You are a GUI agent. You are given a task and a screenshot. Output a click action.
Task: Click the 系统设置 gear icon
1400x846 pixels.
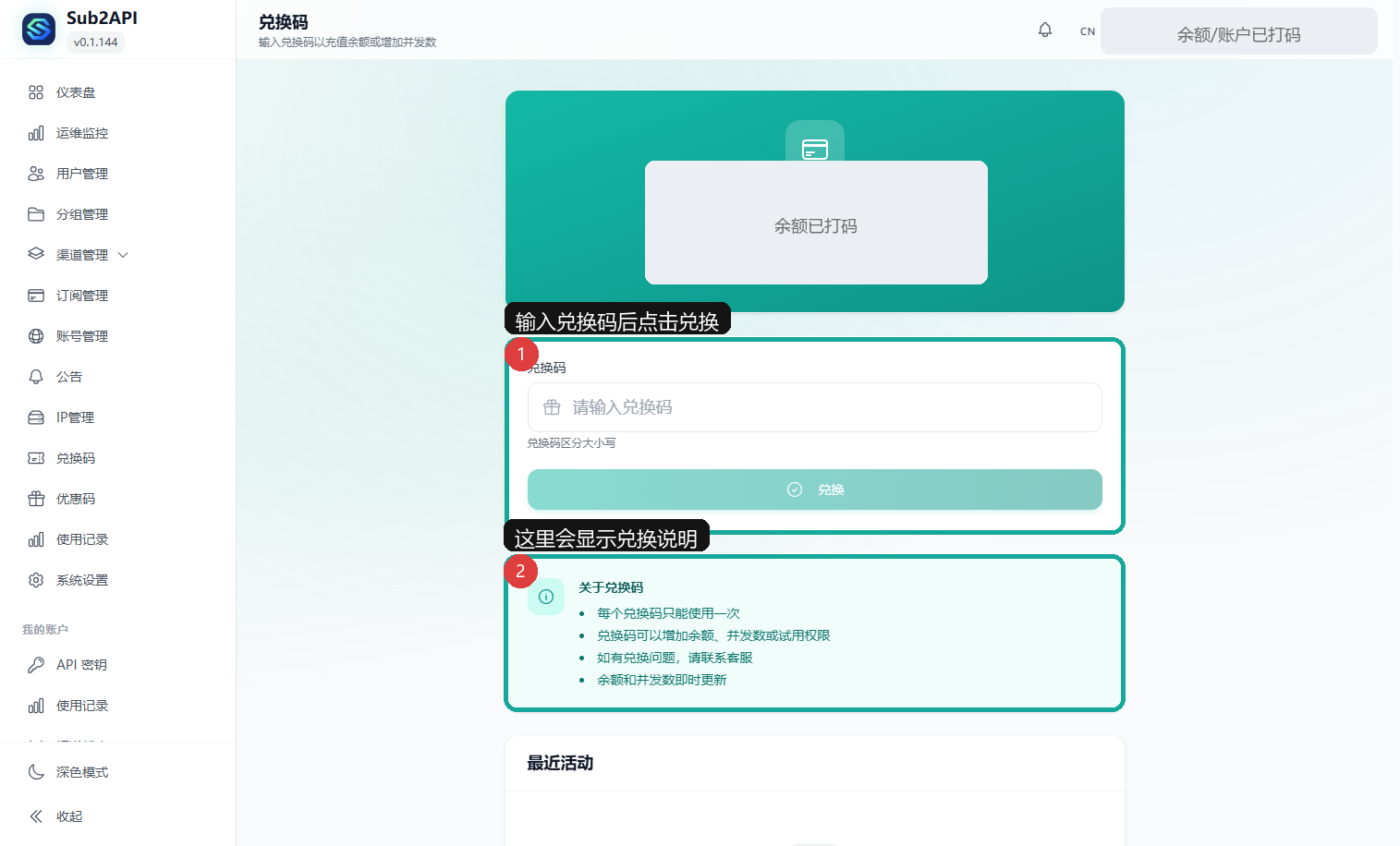(x=36, y=580)
